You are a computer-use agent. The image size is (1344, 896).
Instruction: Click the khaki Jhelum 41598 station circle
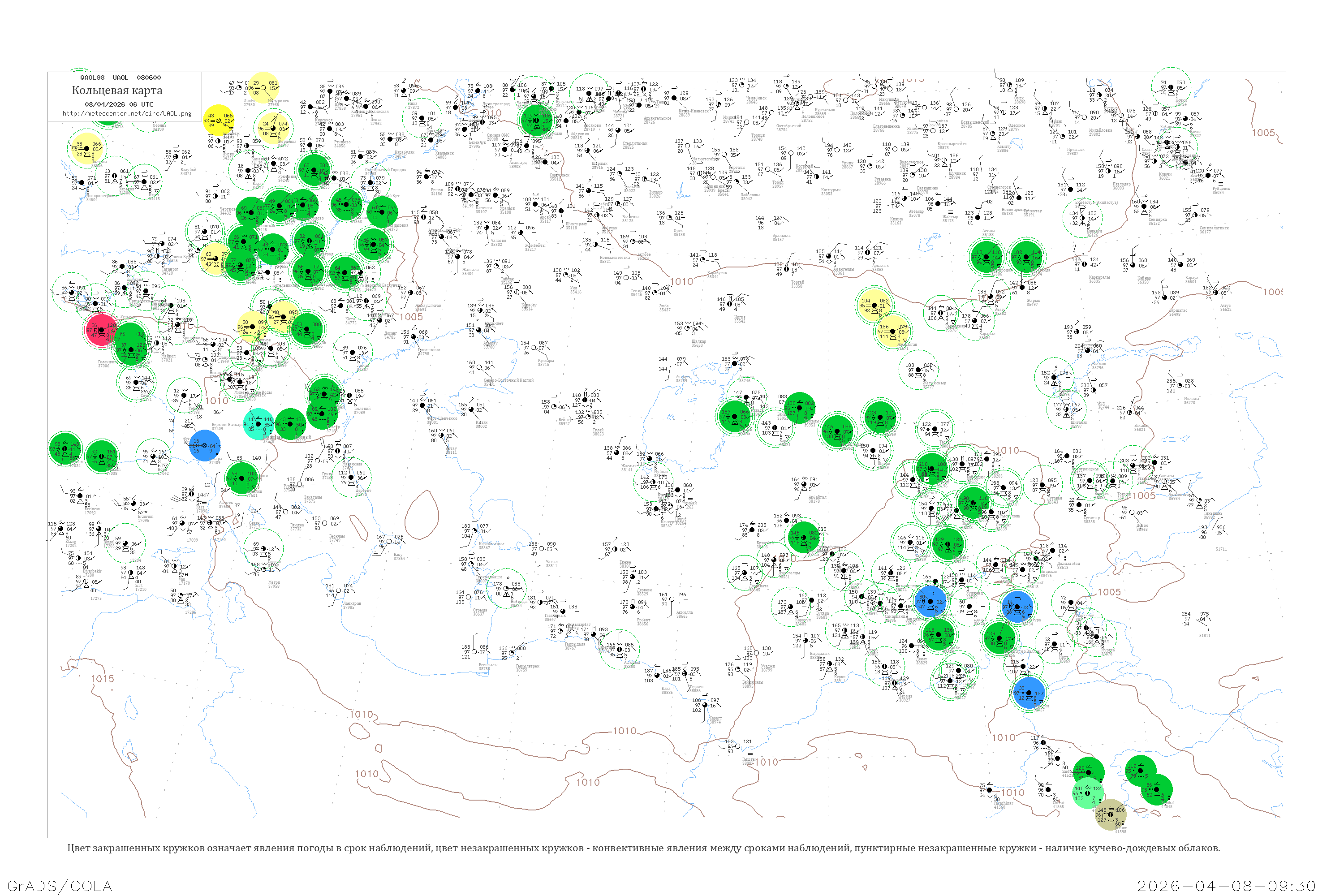(x=1110, y=814)
